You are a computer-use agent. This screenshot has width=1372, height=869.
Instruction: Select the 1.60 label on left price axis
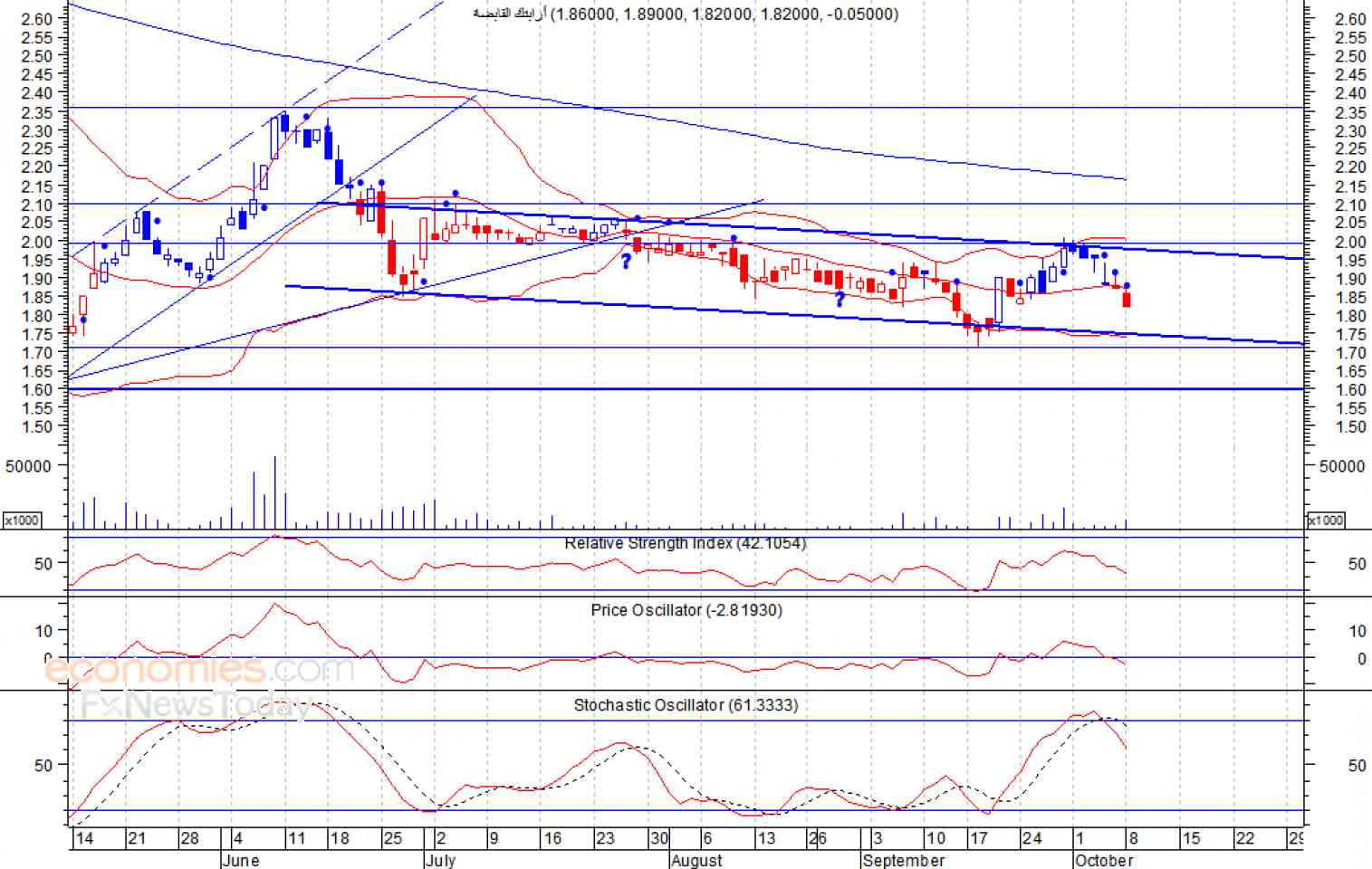(36, 389)
